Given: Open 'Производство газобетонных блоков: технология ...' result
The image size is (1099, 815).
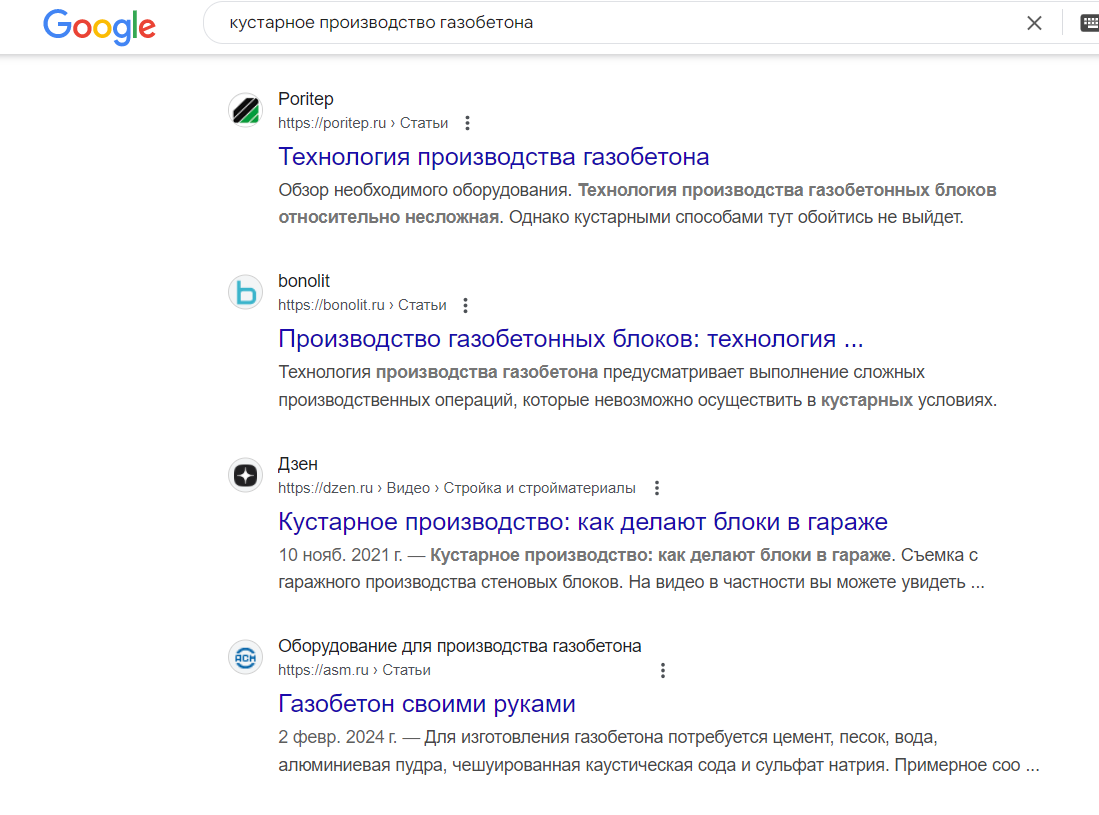Looking at the screenshot, I should click(x=571, y=339).
